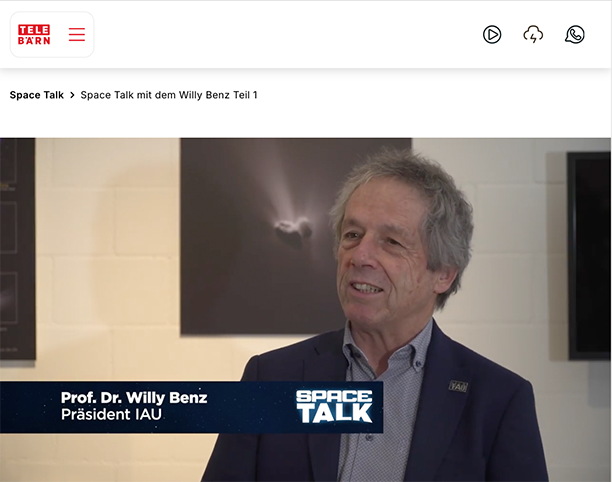Go back to Space Talk breadcrumb
612x482 pixels.
37,95
